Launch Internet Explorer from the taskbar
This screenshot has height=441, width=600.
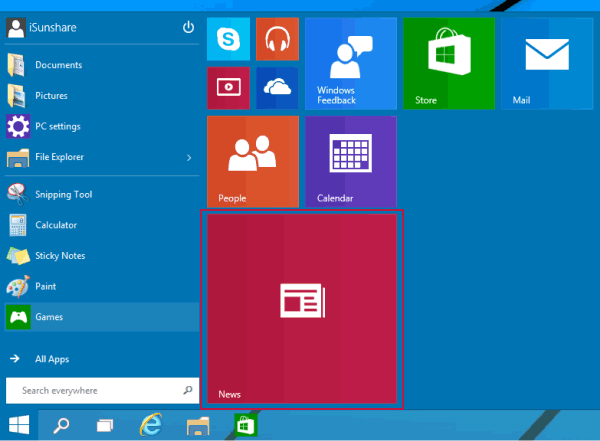(x=151, y=425)
